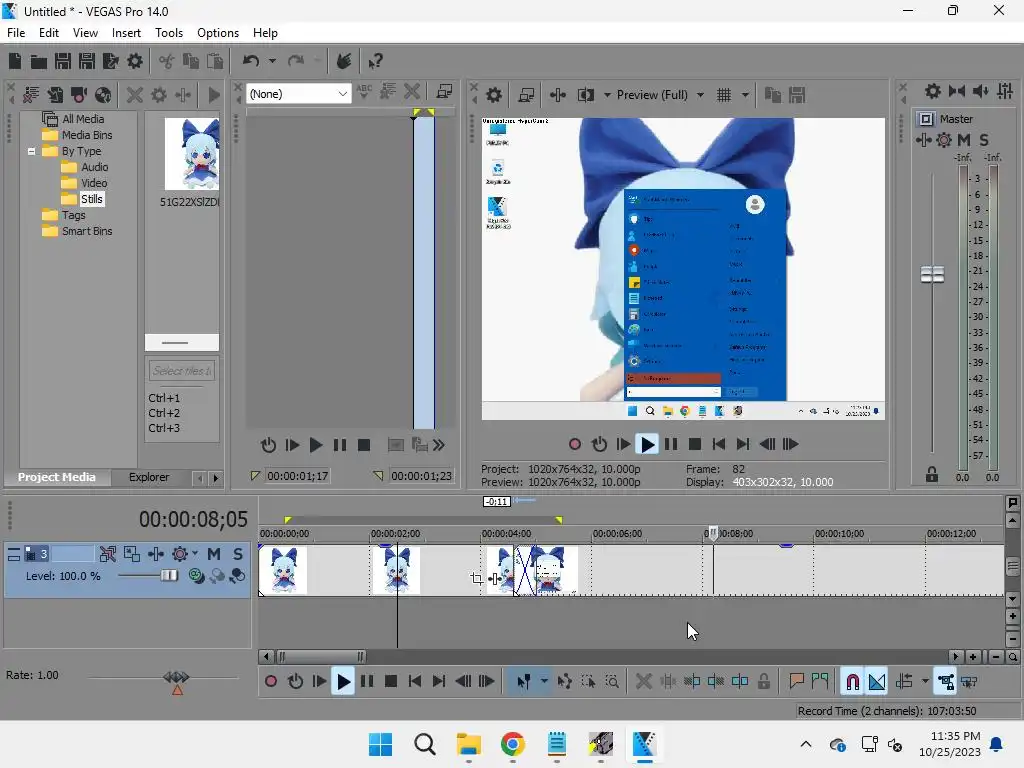Image resolution: width=1024 pixels, height=768 pixels.
Task: Insert a region with the region icon
Action: [x=820, y=682]
